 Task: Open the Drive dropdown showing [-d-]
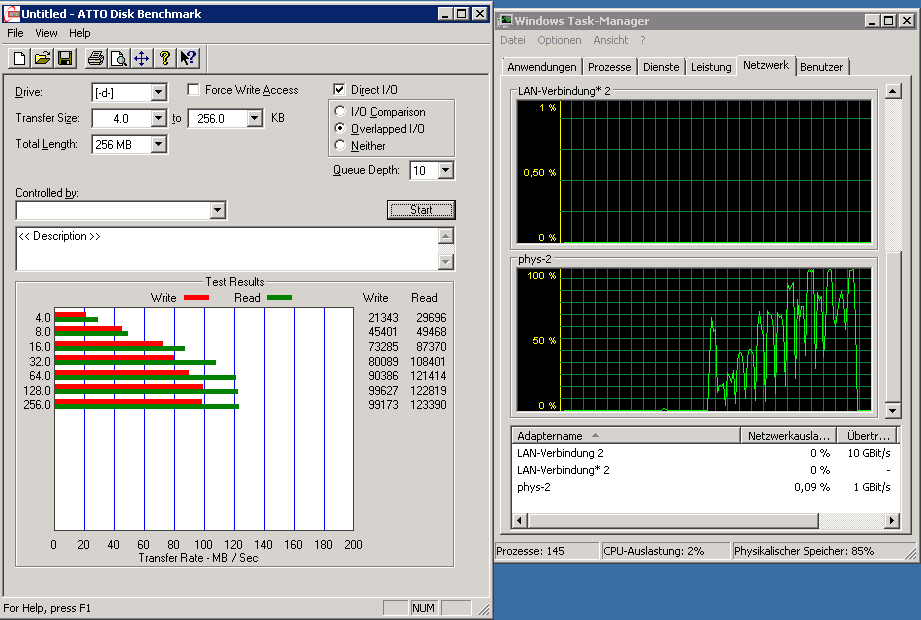tap(158, 92)
